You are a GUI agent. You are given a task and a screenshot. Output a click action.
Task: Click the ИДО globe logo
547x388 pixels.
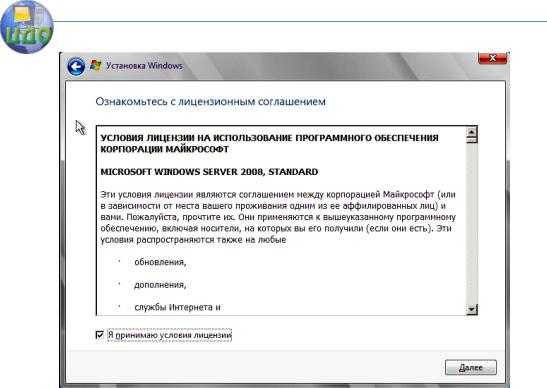27,27
